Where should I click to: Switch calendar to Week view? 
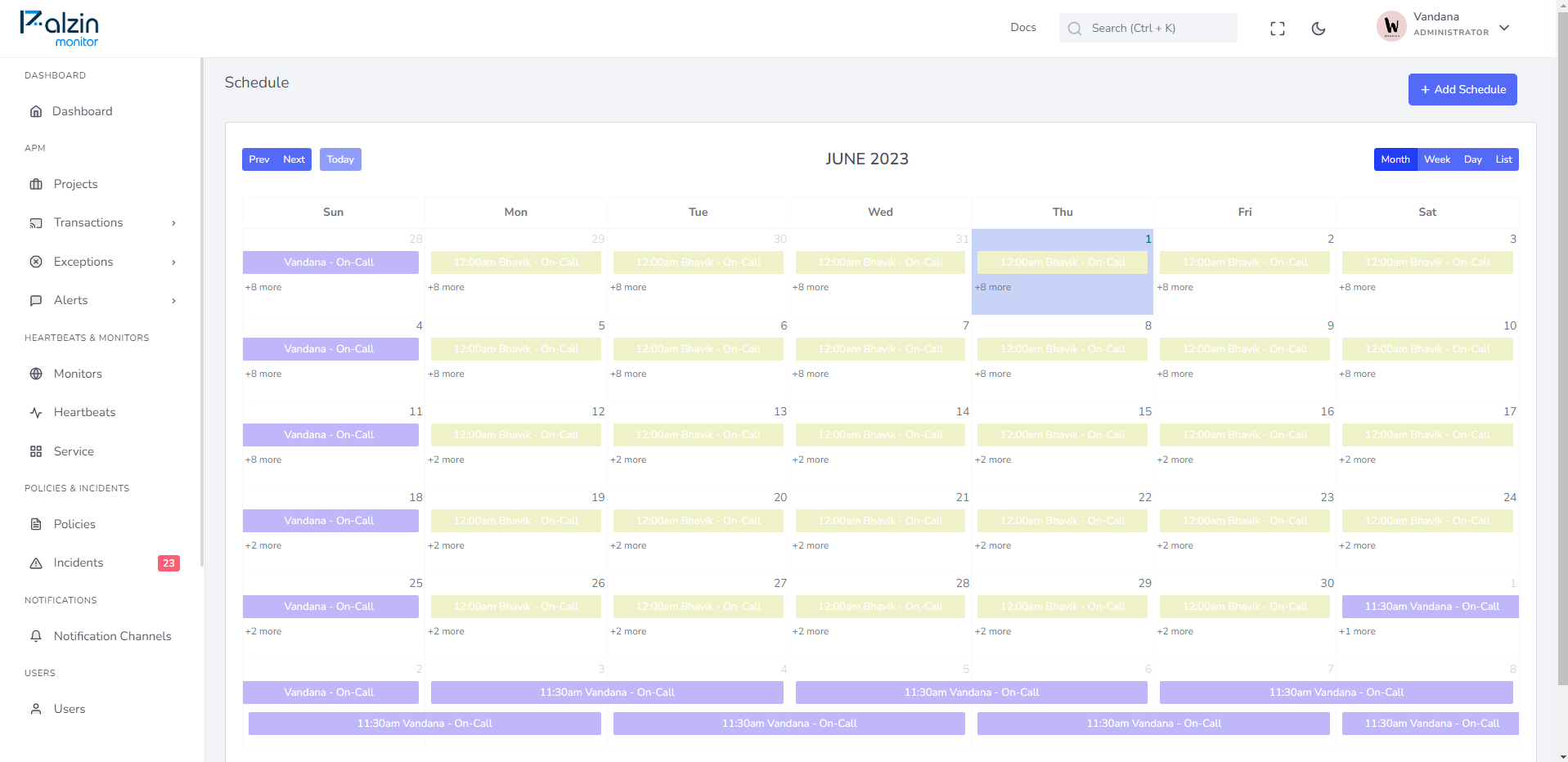click(x=1436, y=159)
